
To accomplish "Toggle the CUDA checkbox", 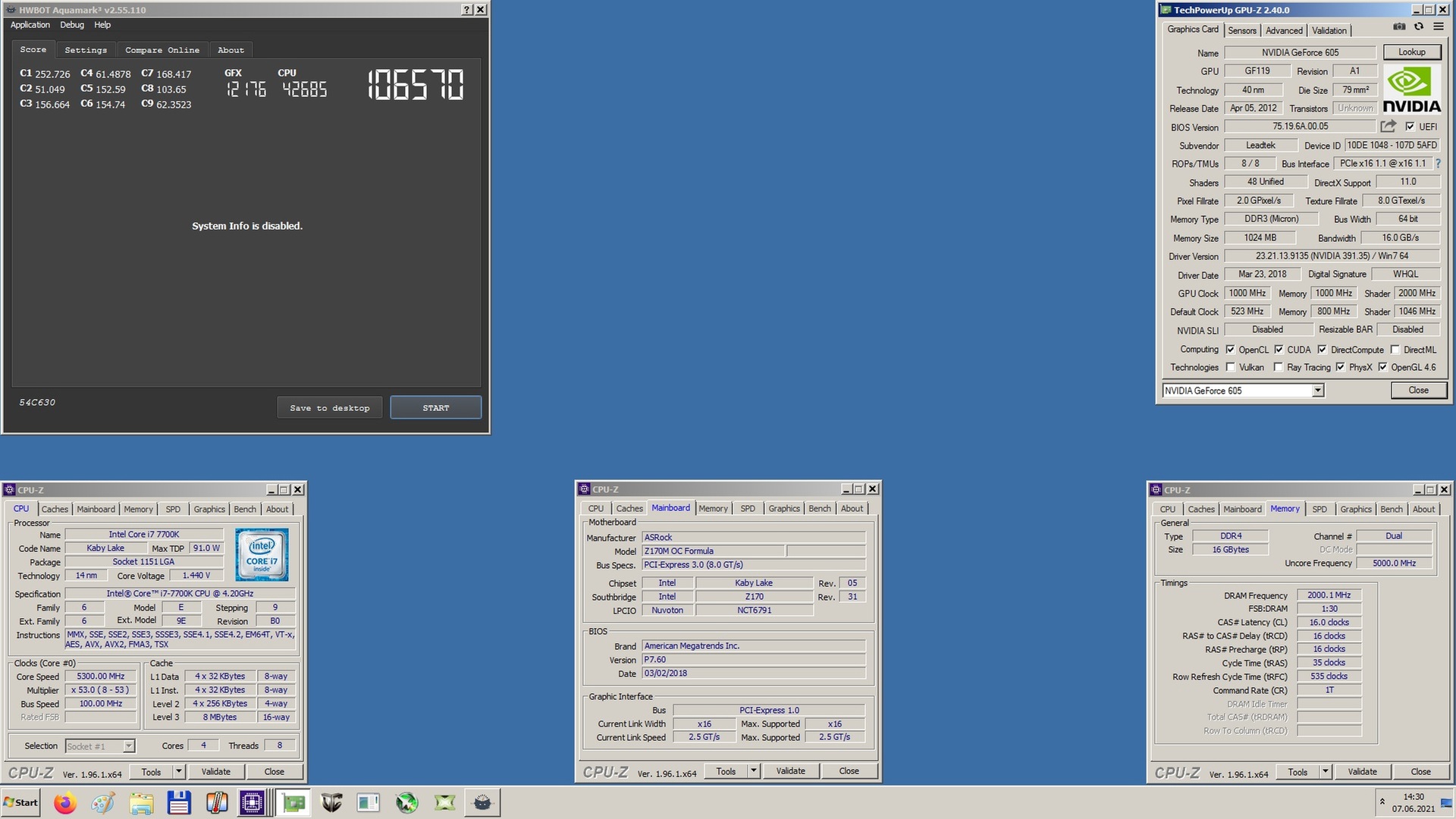I will tap(1279, 350).
